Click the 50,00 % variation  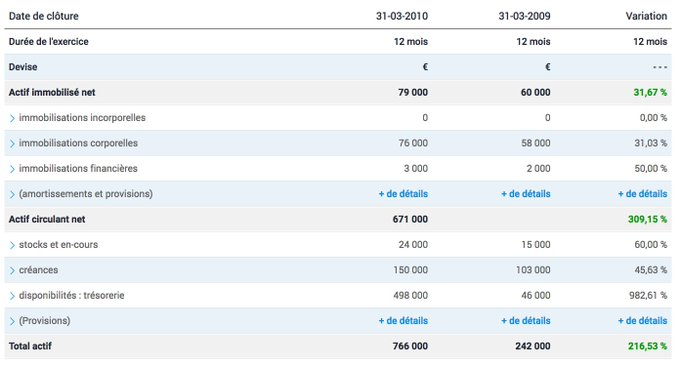point(651,168)
